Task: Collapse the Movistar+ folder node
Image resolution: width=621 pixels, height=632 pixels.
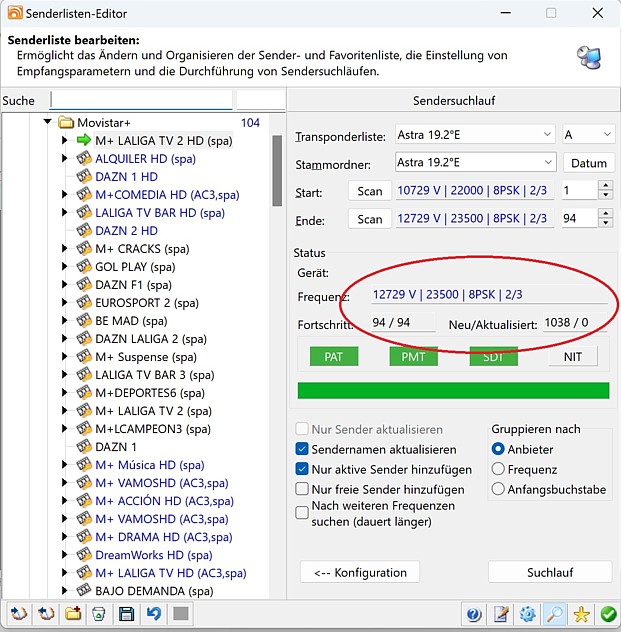Action: (48, 121)
